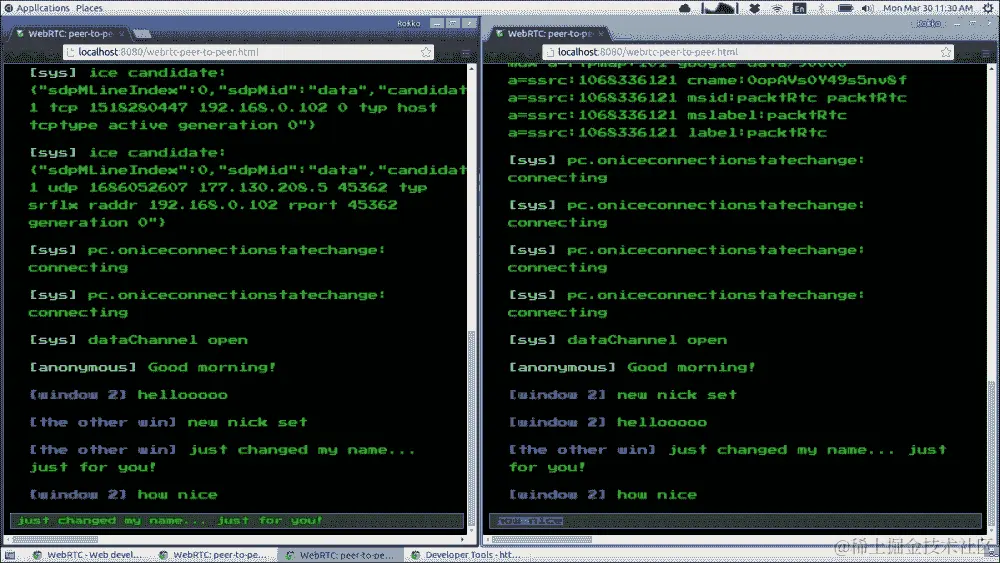Open the Bluetooth indicator
This screenshot has height=563, width=1000.
tap(821, 8)
